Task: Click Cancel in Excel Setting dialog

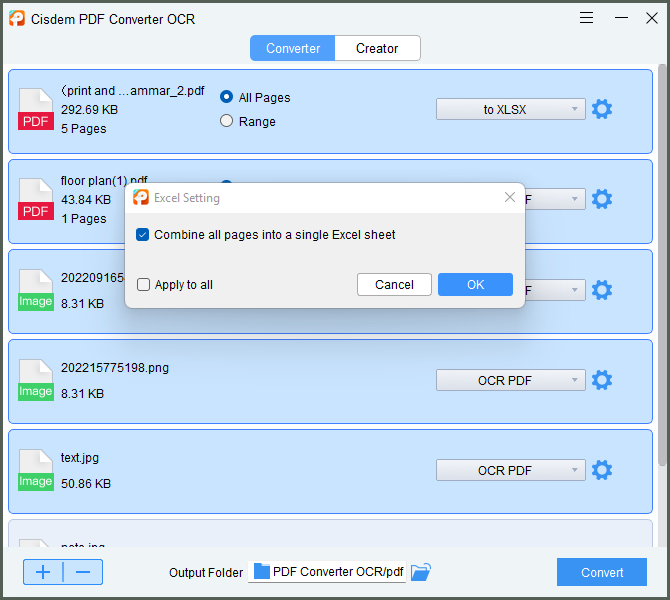Action: coord(394,285)
